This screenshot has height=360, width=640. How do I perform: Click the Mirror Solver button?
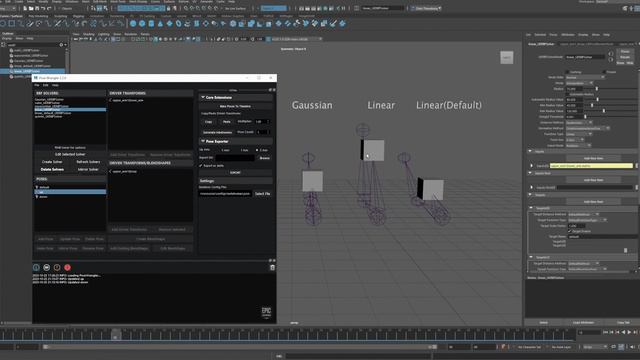click(x=88, y=169)
